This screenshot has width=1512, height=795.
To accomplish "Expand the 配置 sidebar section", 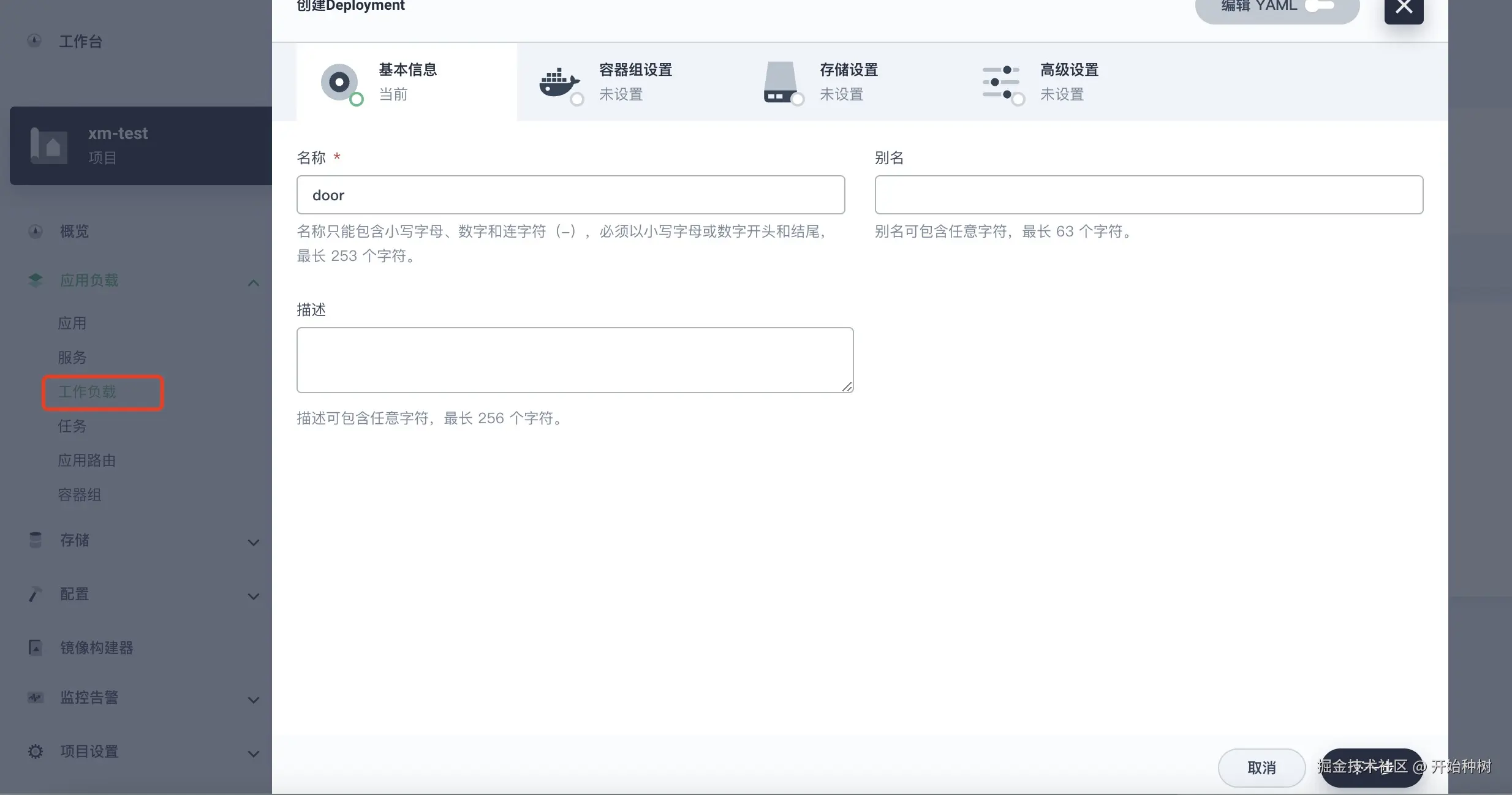I will pos(253,596).
